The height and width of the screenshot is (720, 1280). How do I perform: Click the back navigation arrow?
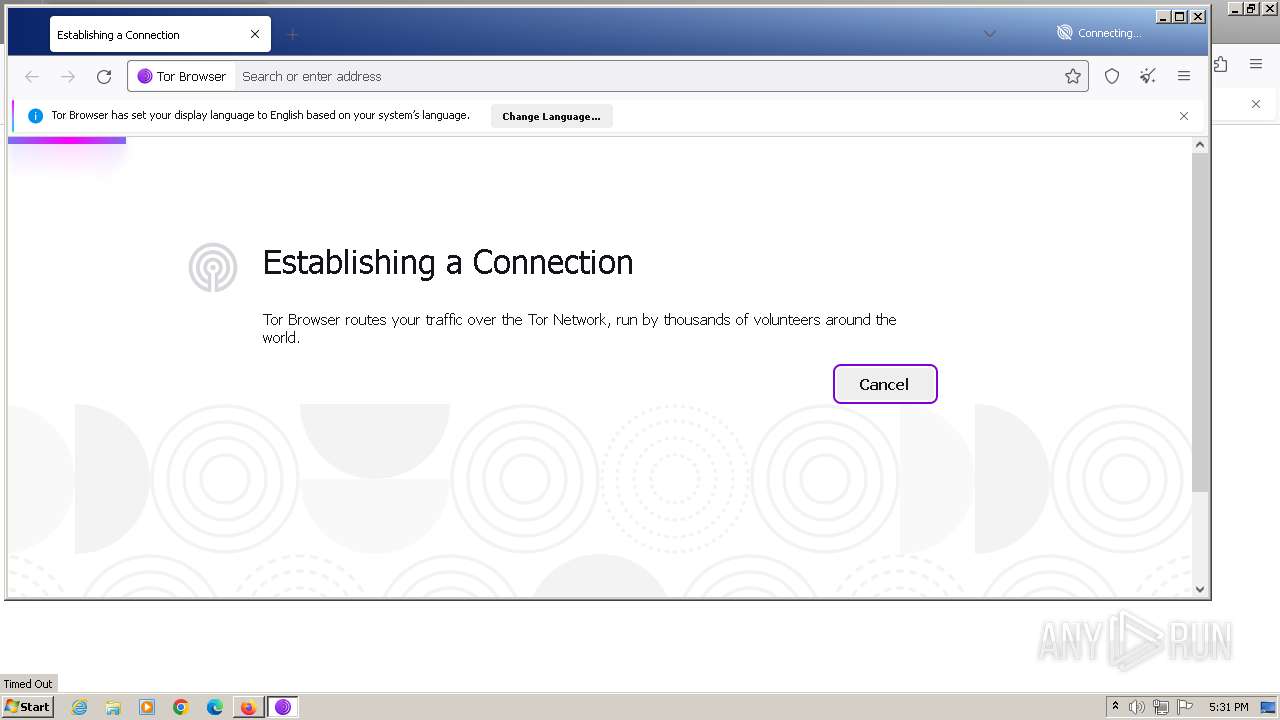tap(32, 76)
